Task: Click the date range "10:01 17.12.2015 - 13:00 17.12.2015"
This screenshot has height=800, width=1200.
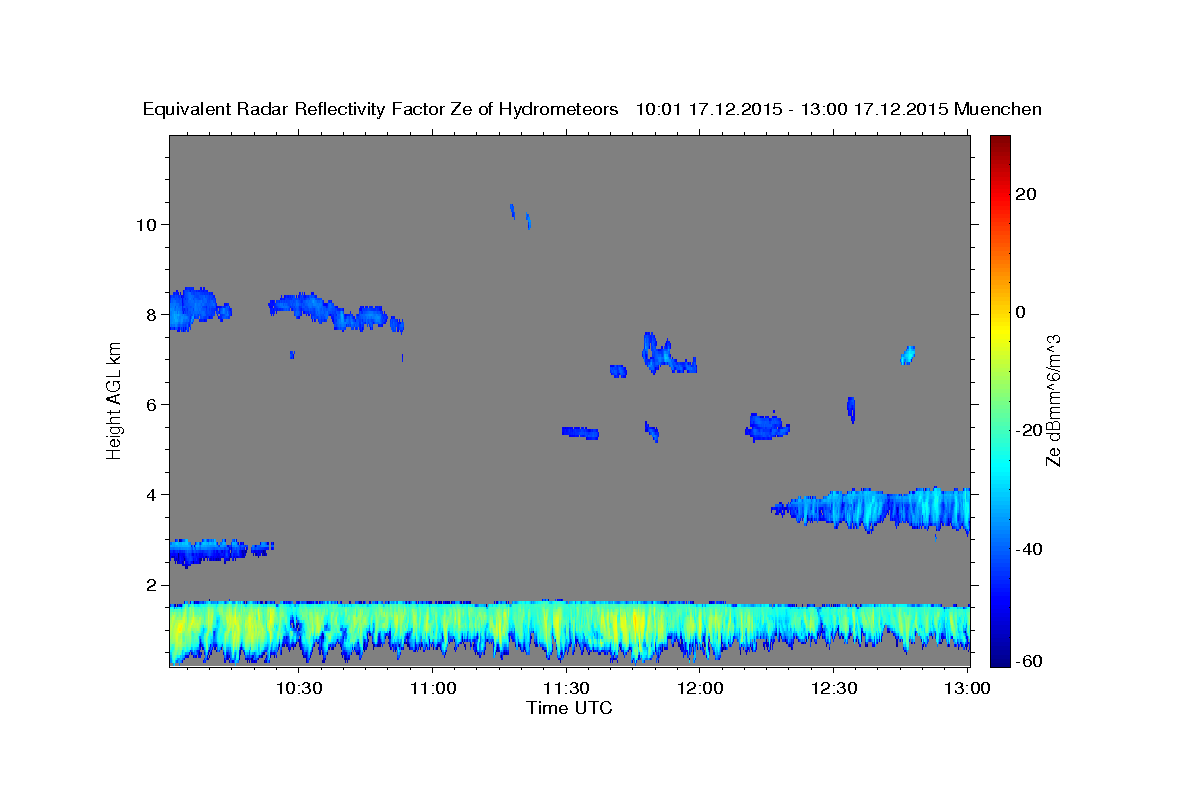Action: [x=792, y=109]
